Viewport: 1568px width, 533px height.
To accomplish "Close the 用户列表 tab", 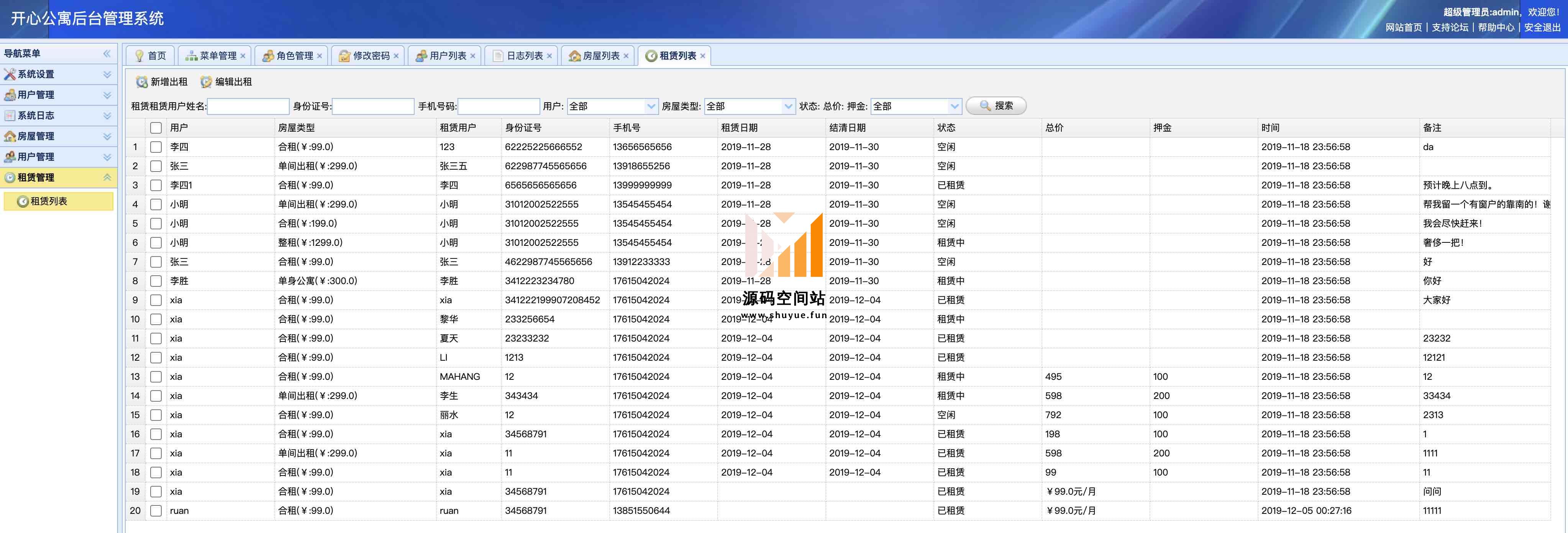I will tap(473, 56).
